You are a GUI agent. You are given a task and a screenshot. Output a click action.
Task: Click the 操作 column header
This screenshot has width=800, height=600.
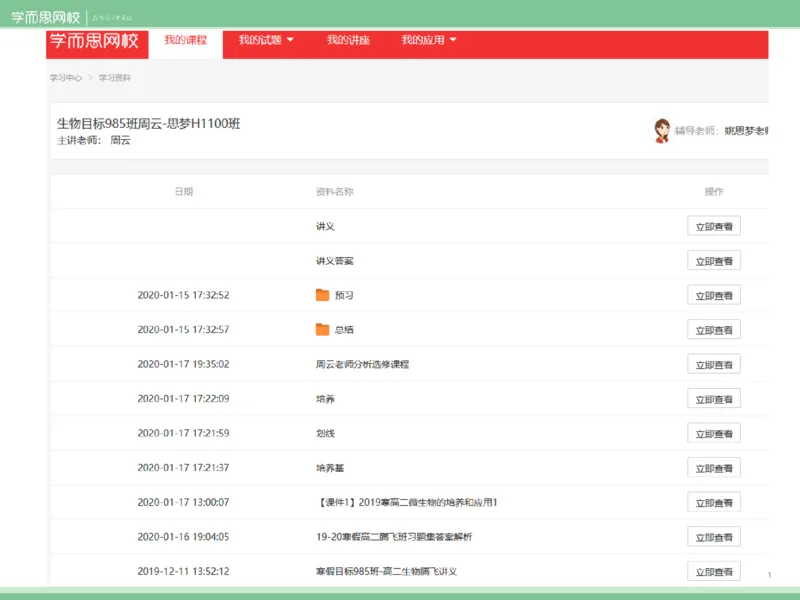(x=714, y=191)
